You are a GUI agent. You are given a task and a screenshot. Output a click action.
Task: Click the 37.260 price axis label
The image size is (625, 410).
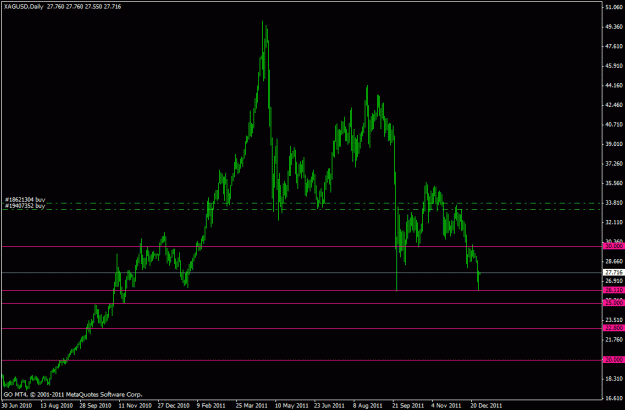(x=614, y=163)
